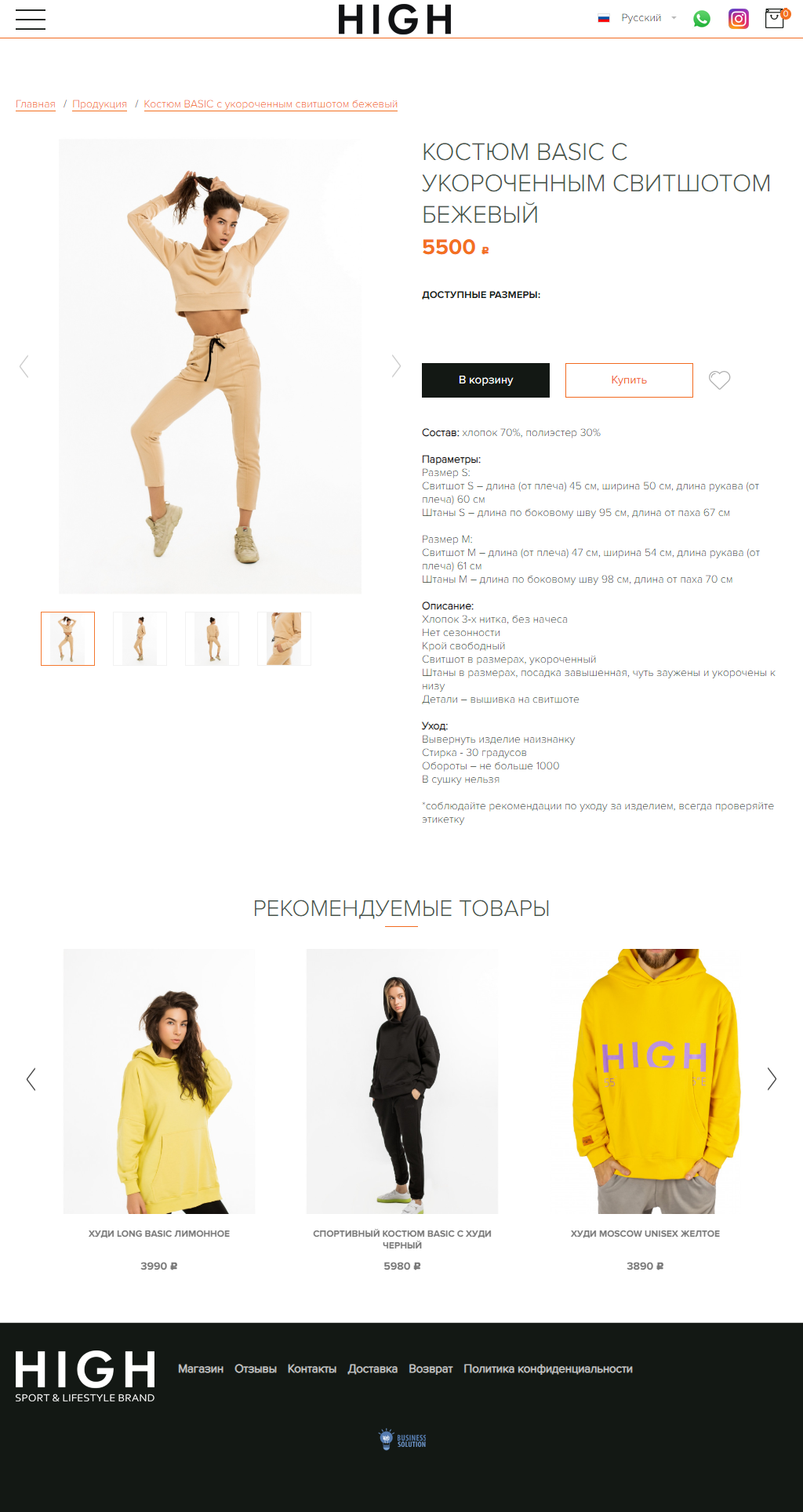Image resolution: width=803 pixels, height=1512 pixels.
Task: Open Продукция breadcrumb link
Action: tap(100, 104)
